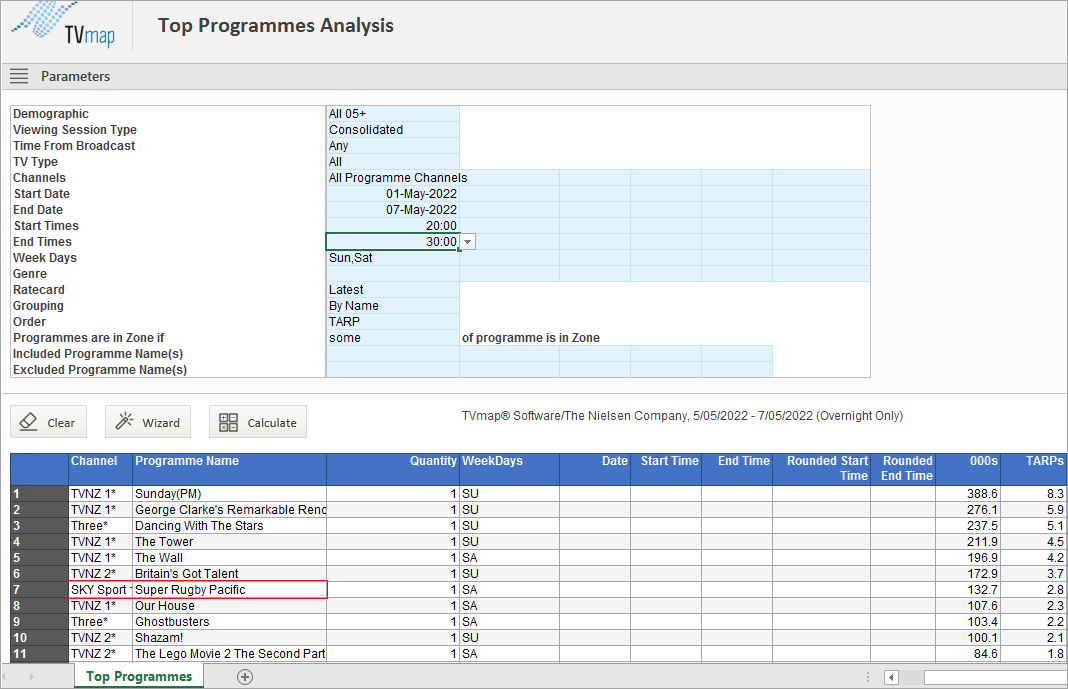1068x689 pixels.
Task: Select Super Rugby Pacific cell
Action: click(230, 590)
